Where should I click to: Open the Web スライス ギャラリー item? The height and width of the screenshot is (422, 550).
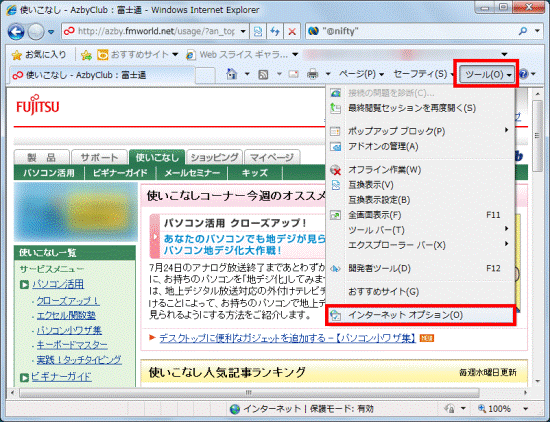click(x=242, y=55)
